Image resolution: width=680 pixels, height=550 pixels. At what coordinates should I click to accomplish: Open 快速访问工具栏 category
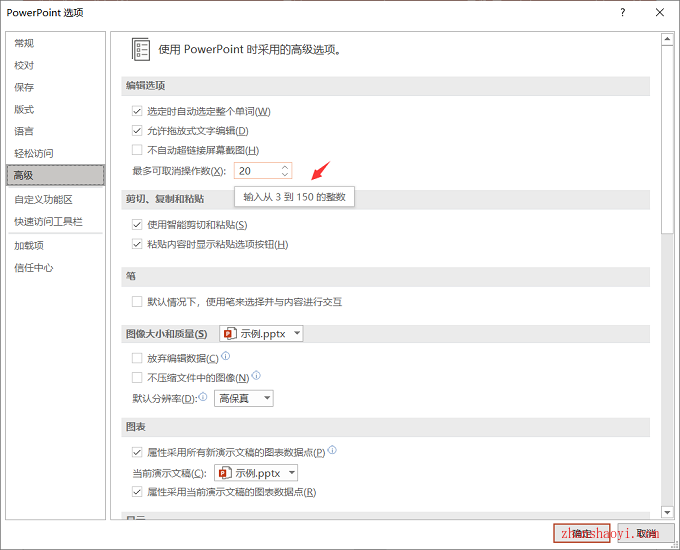[56, 222]
